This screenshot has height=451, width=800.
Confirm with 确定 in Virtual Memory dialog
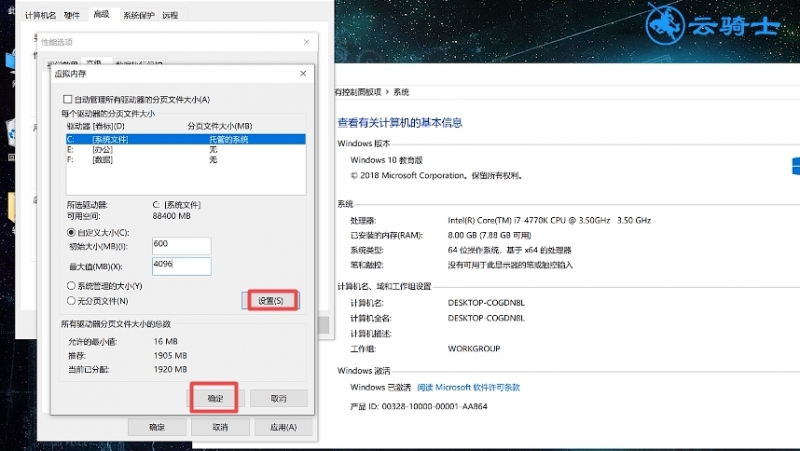(x=214, y=398)
